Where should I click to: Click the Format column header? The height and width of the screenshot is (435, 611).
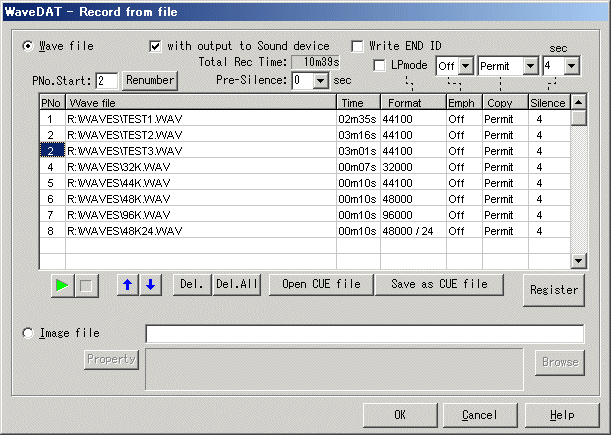(413, 102)
